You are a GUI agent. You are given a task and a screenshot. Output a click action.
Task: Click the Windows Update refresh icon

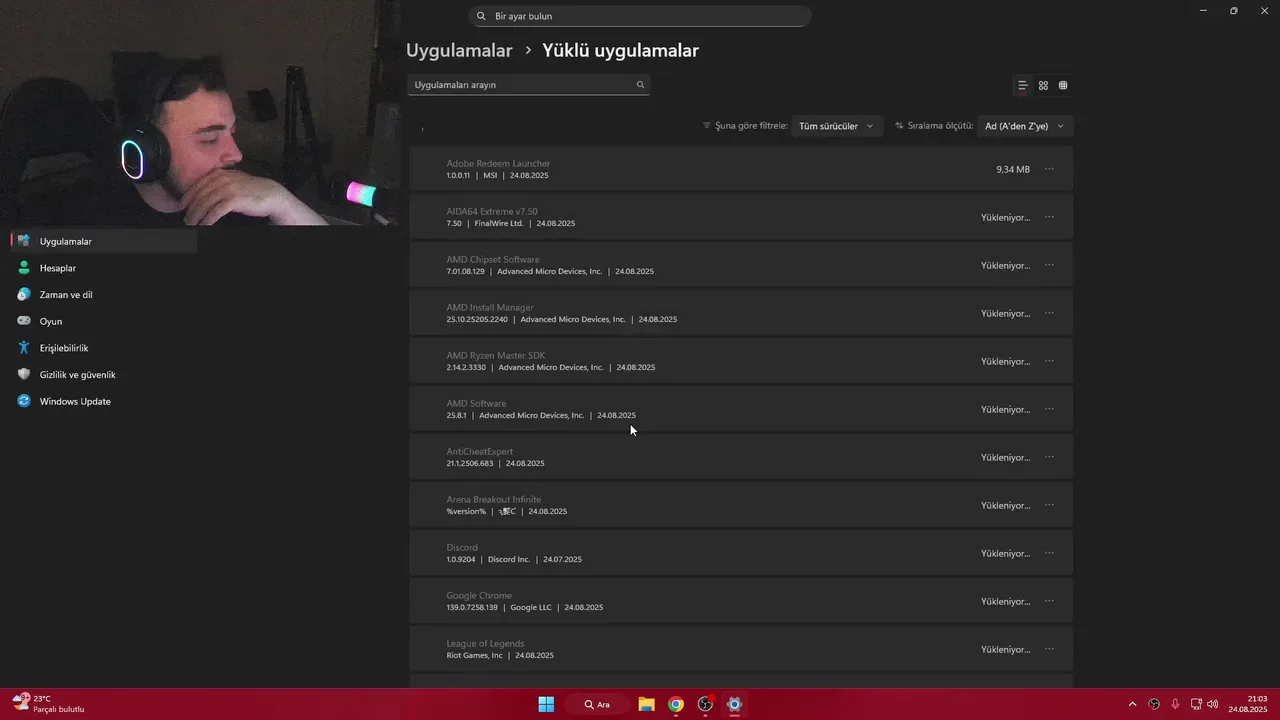coord(24,401)
